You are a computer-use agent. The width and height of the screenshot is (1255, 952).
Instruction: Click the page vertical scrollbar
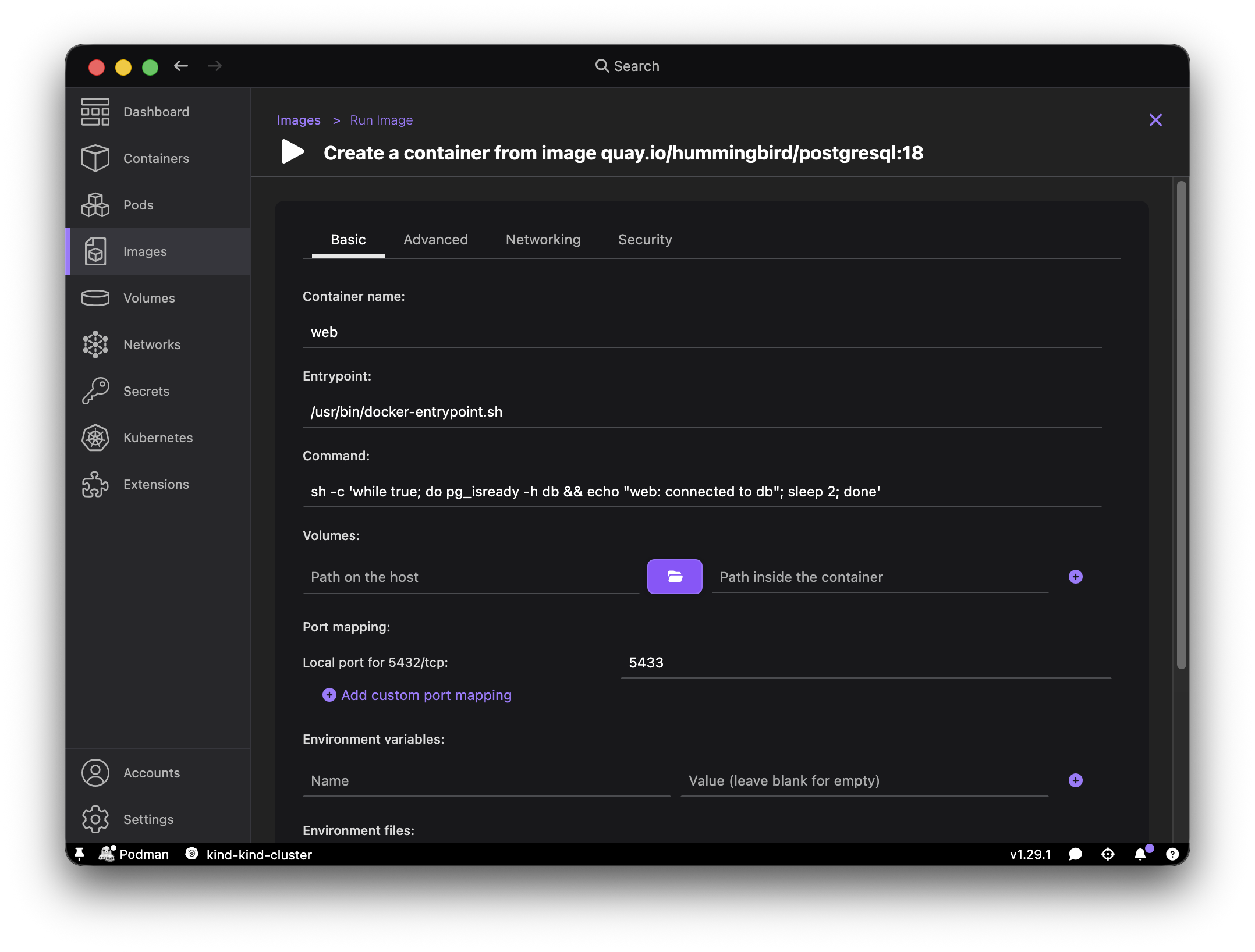[1180, 425]
